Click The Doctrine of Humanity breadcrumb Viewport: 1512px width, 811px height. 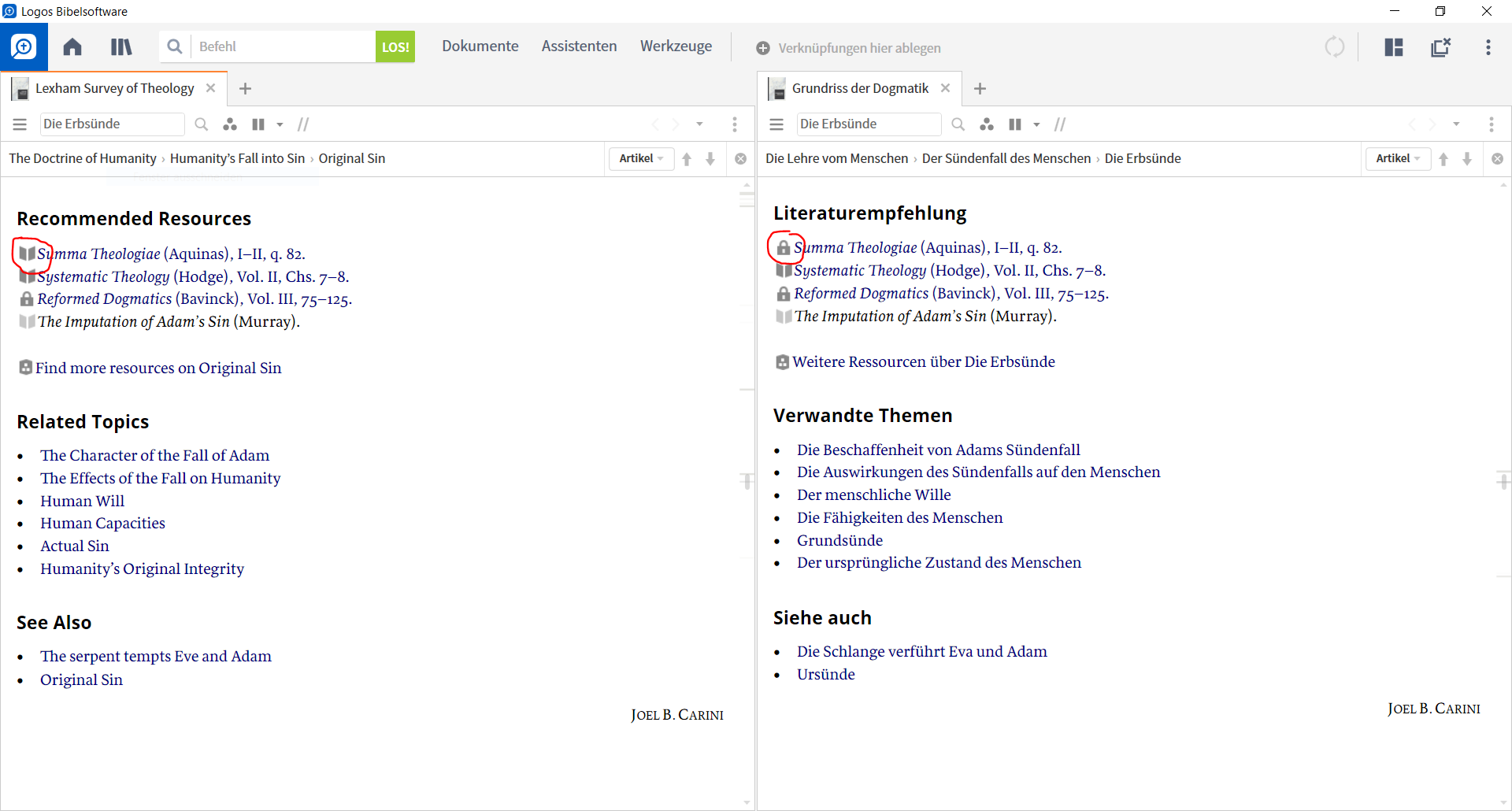coord(83,159)
